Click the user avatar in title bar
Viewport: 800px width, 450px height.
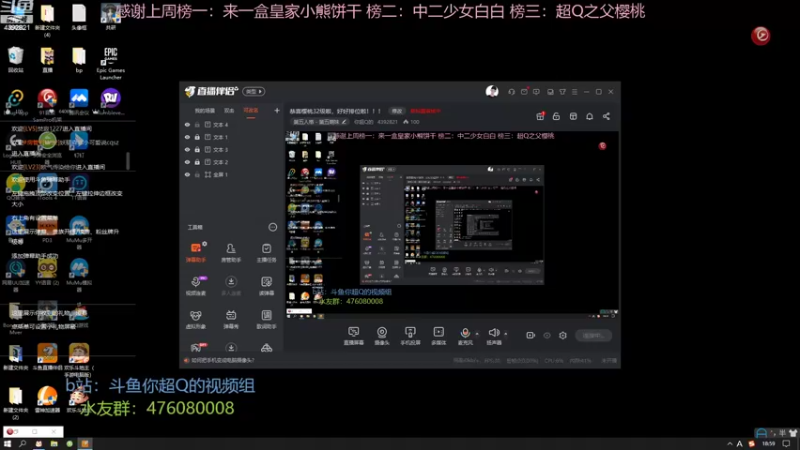492,91
